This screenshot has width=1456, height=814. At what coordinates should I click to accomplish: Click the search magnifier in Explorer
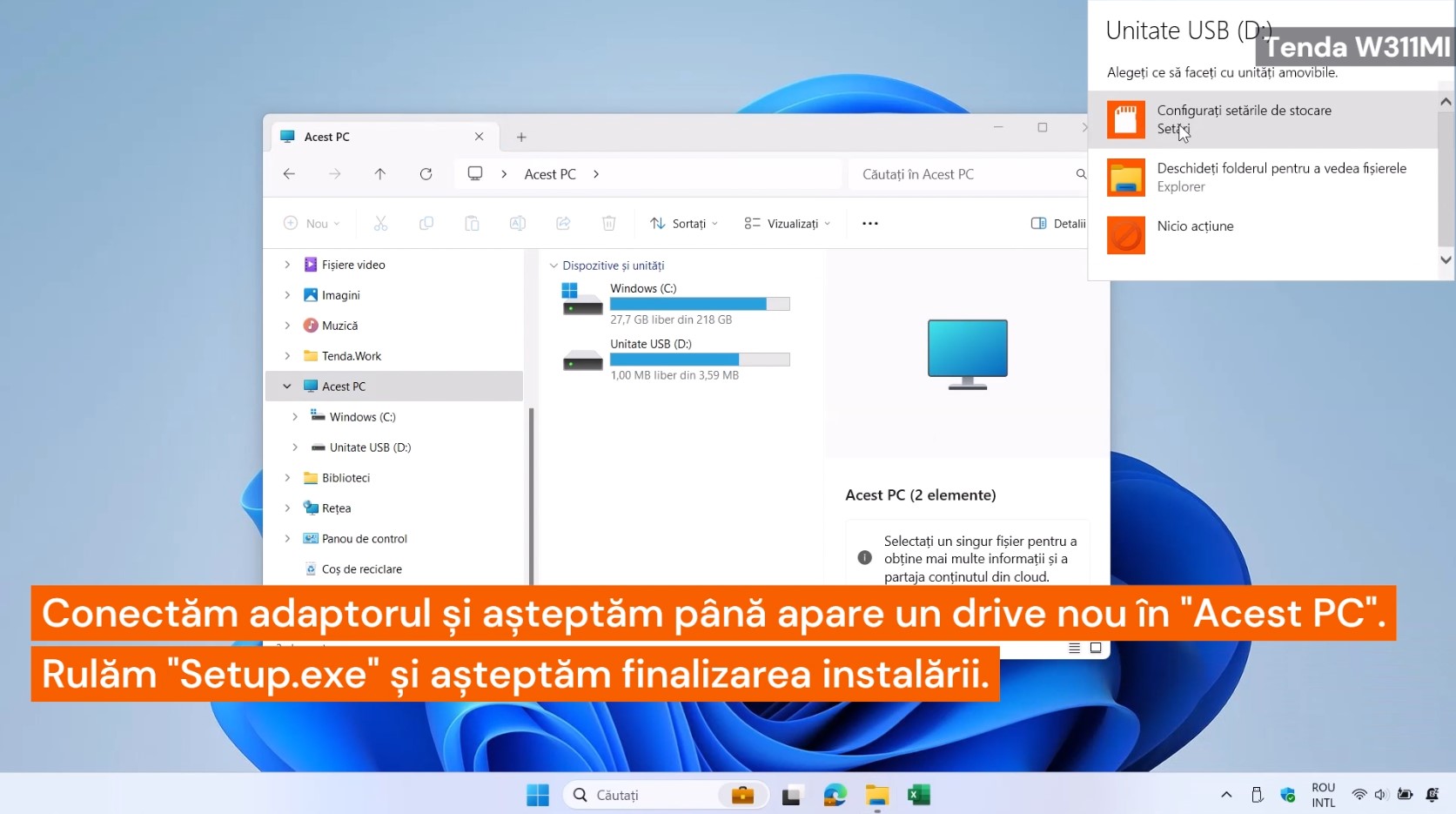click(x=1081, y=174)
